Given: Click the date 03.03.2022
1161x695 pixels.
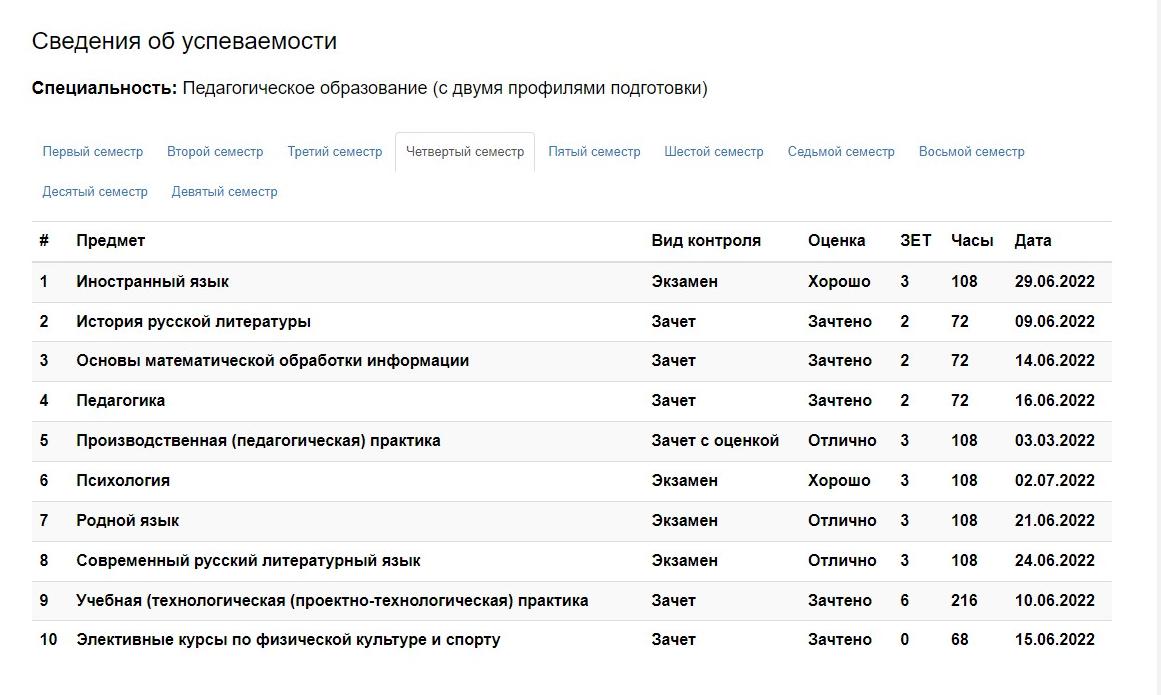Looking at the screenshot, I should coord(1054,440).
